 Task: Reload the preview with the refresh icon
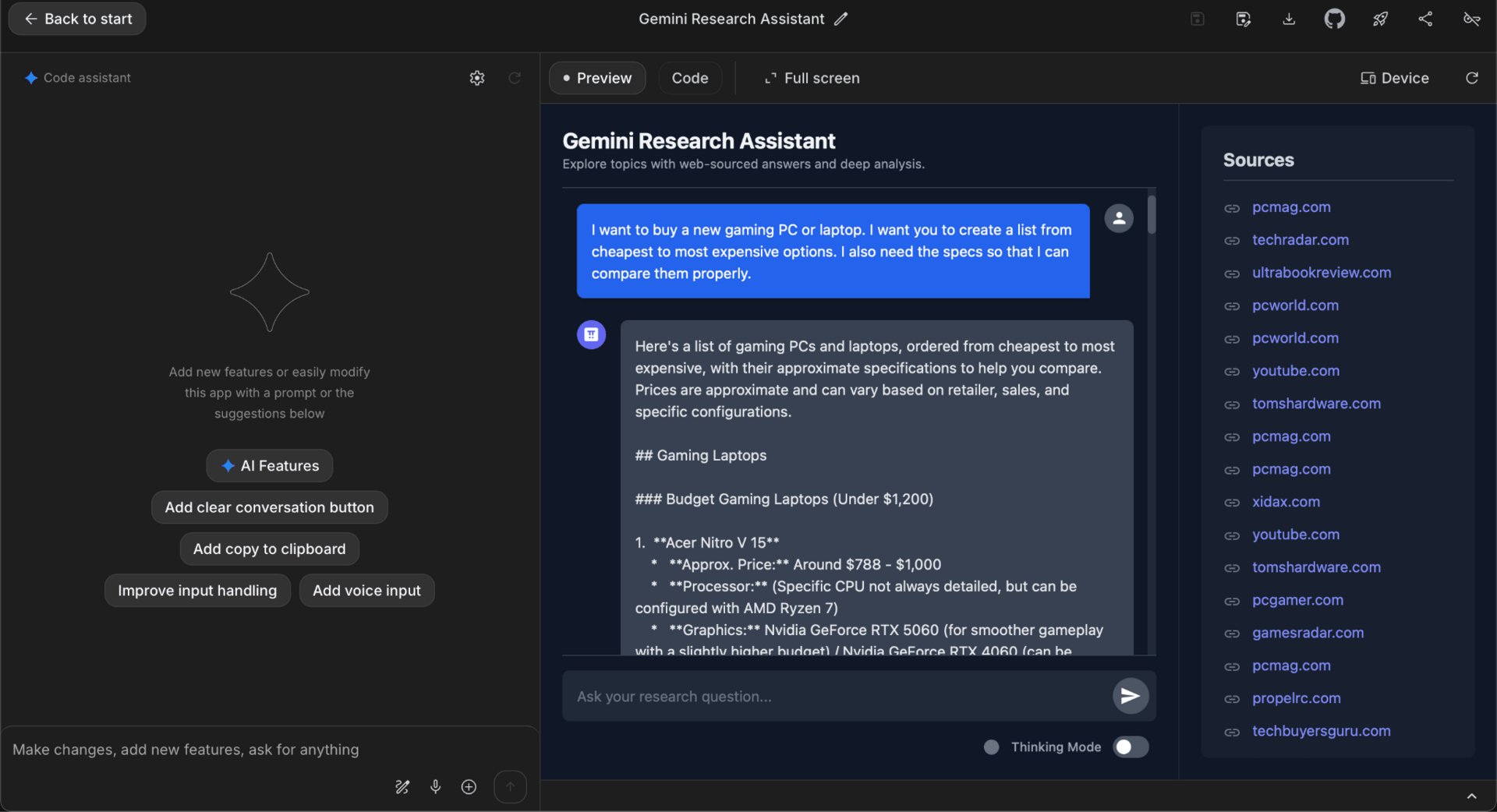tap(1472, 78)
